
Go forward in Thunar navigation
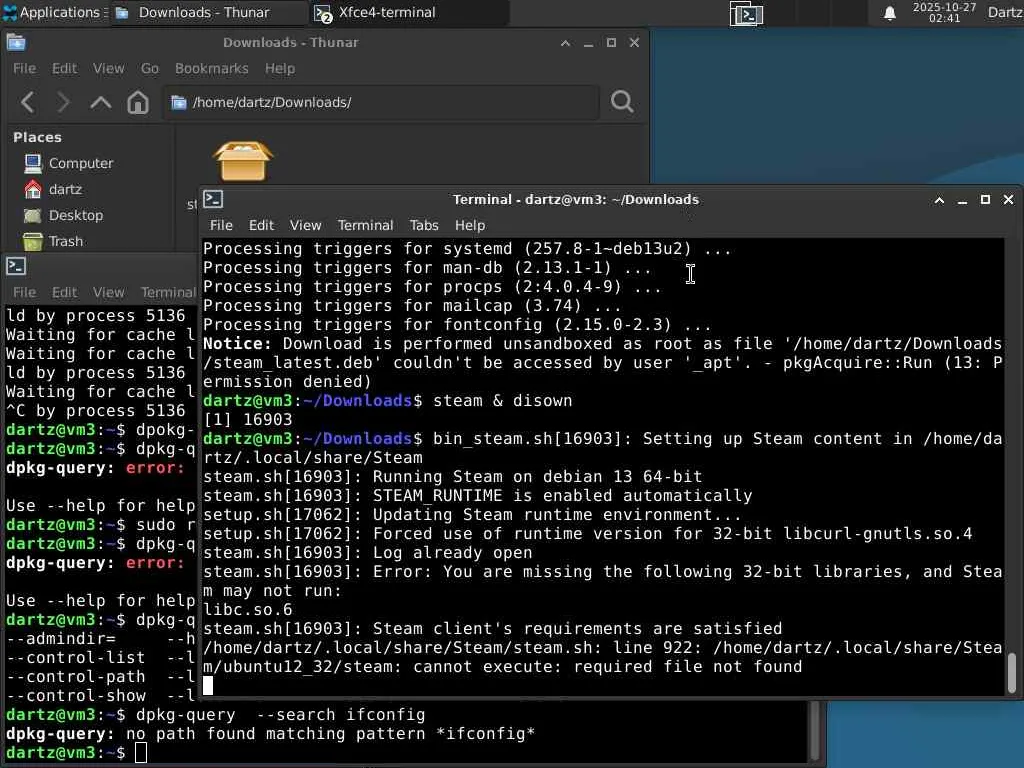(x=63, y=102)
